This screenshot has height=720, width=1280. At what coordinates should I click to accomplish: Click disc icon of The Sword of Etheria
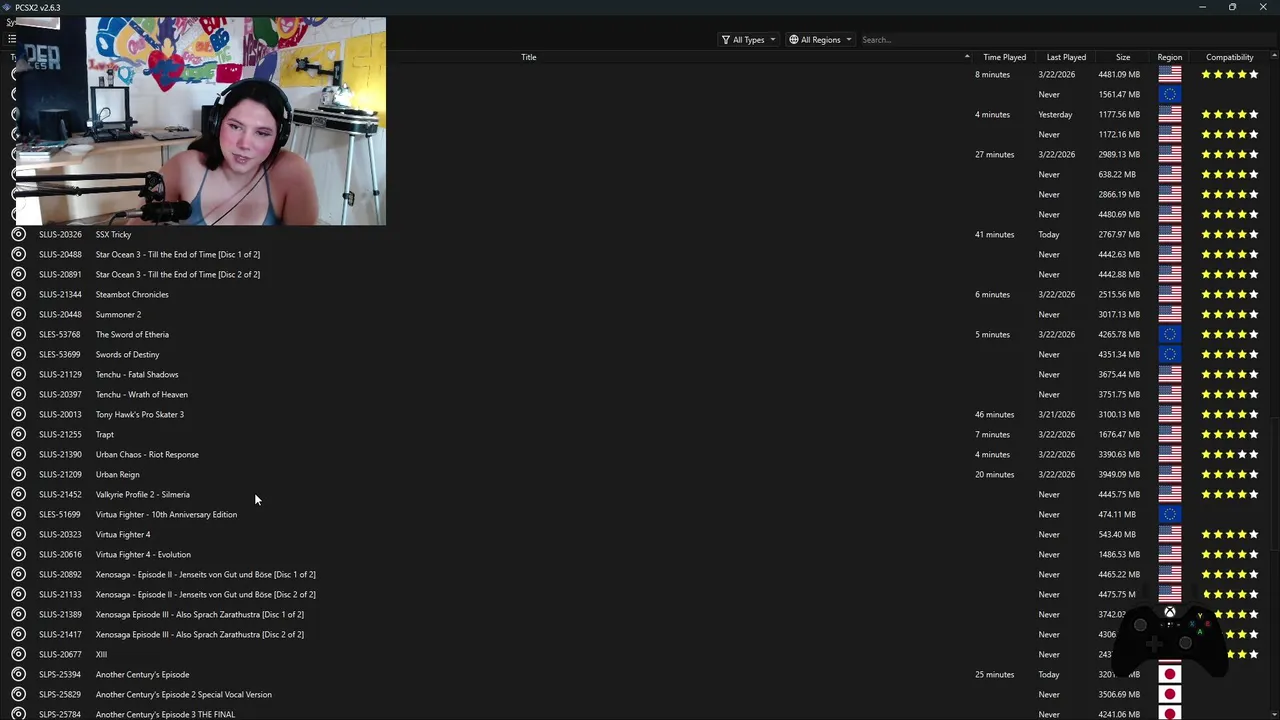point(18,334)
